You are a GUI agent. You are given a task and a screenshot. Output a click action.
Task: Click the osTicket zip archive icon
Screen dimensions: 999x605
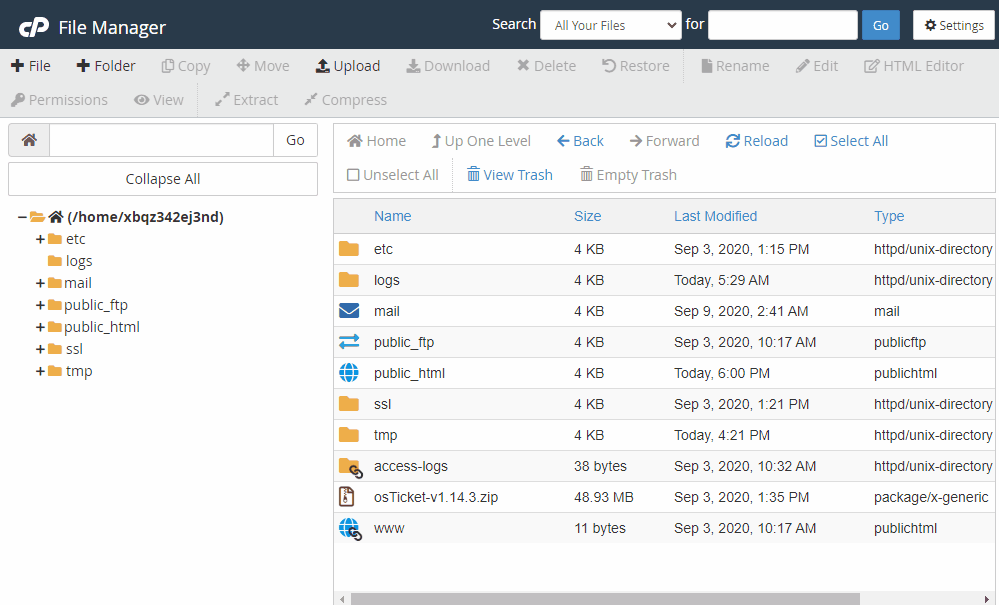[x=347, y=497]
